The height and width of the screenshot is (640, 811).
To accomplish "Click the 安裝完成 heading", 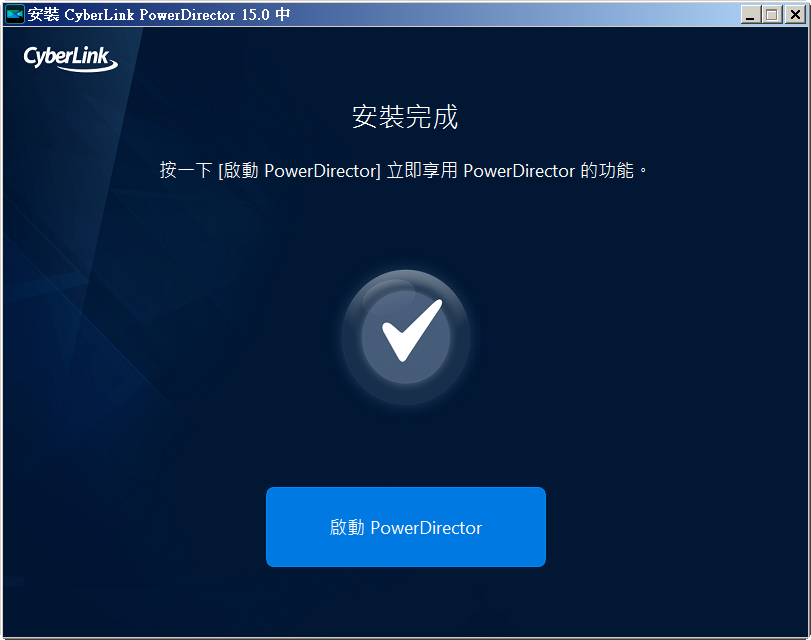I will [x=405, y=116].
